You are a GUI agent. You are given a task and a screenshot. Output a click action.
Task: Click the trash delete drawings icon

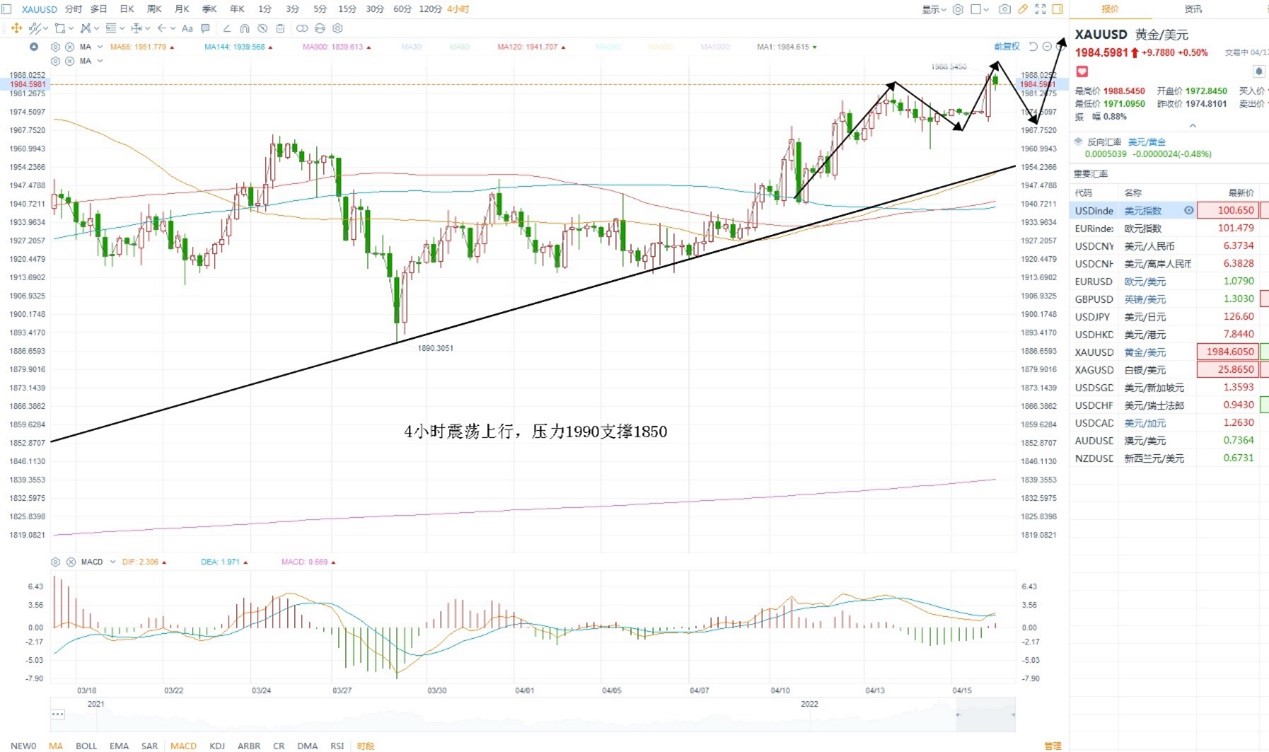point(280,28)
